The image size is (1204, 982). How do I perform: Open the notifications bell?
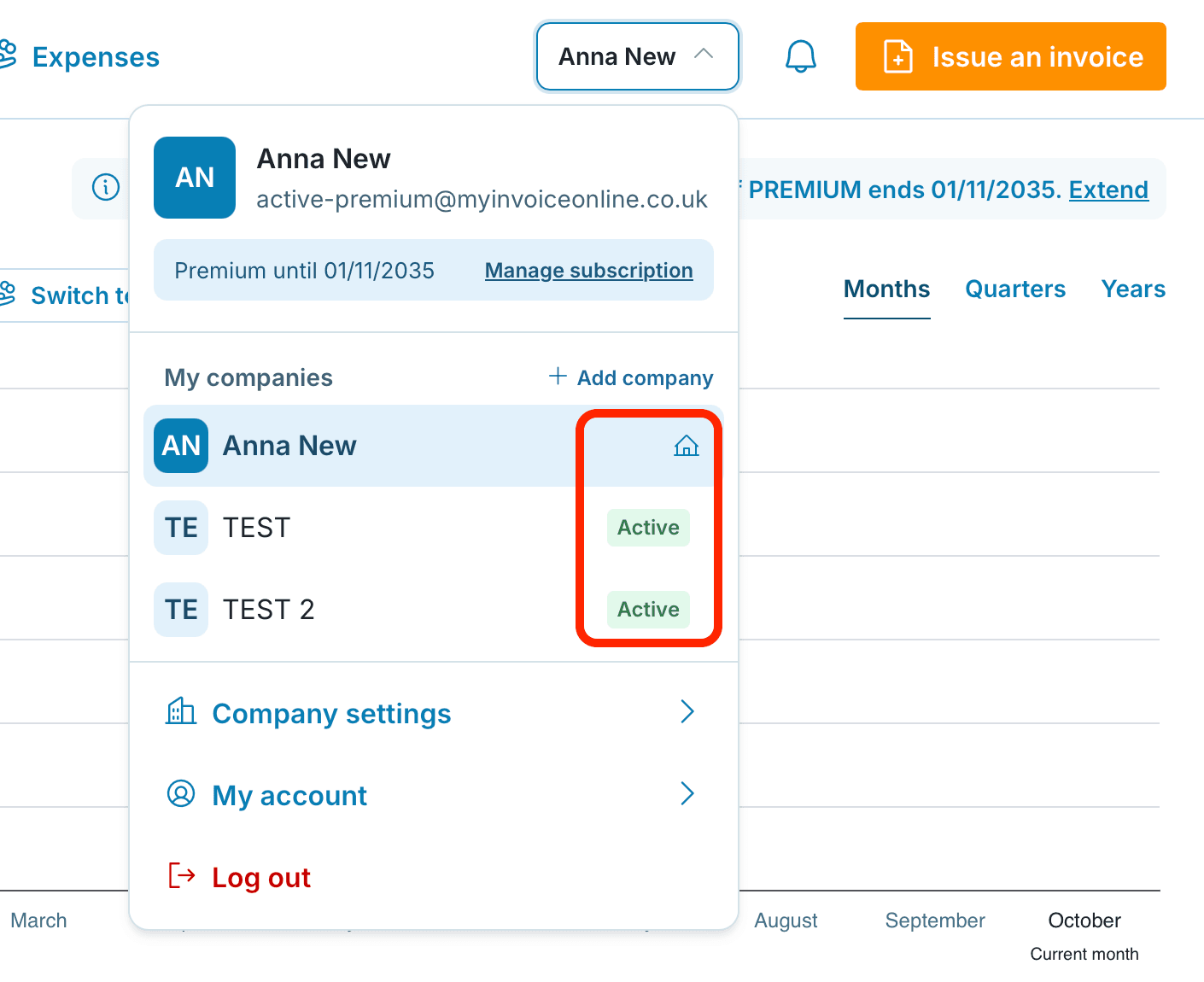click(x=800, y=56)
